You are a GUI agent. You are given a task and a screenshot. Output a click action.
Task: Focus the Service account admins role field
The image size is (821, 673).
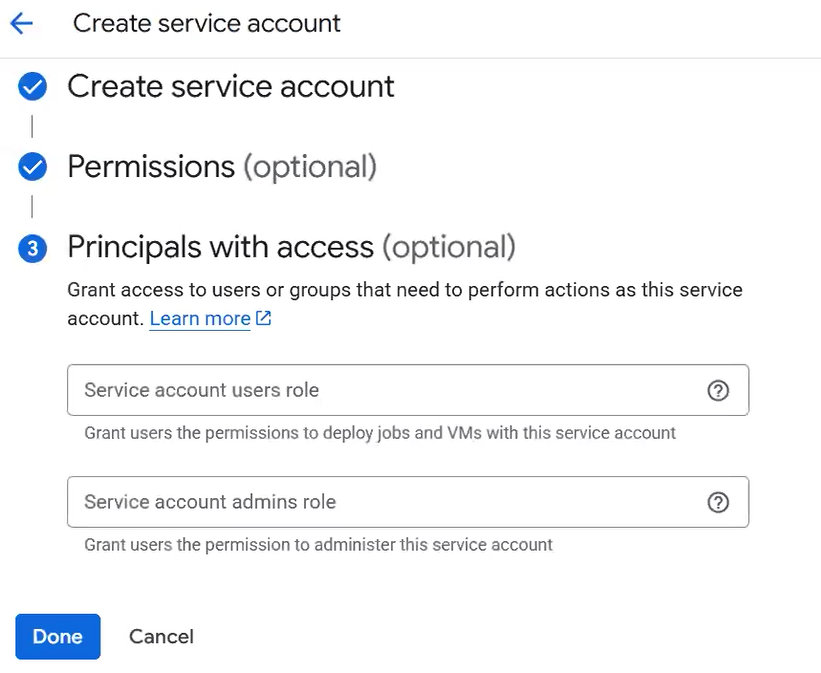[380, 502]
